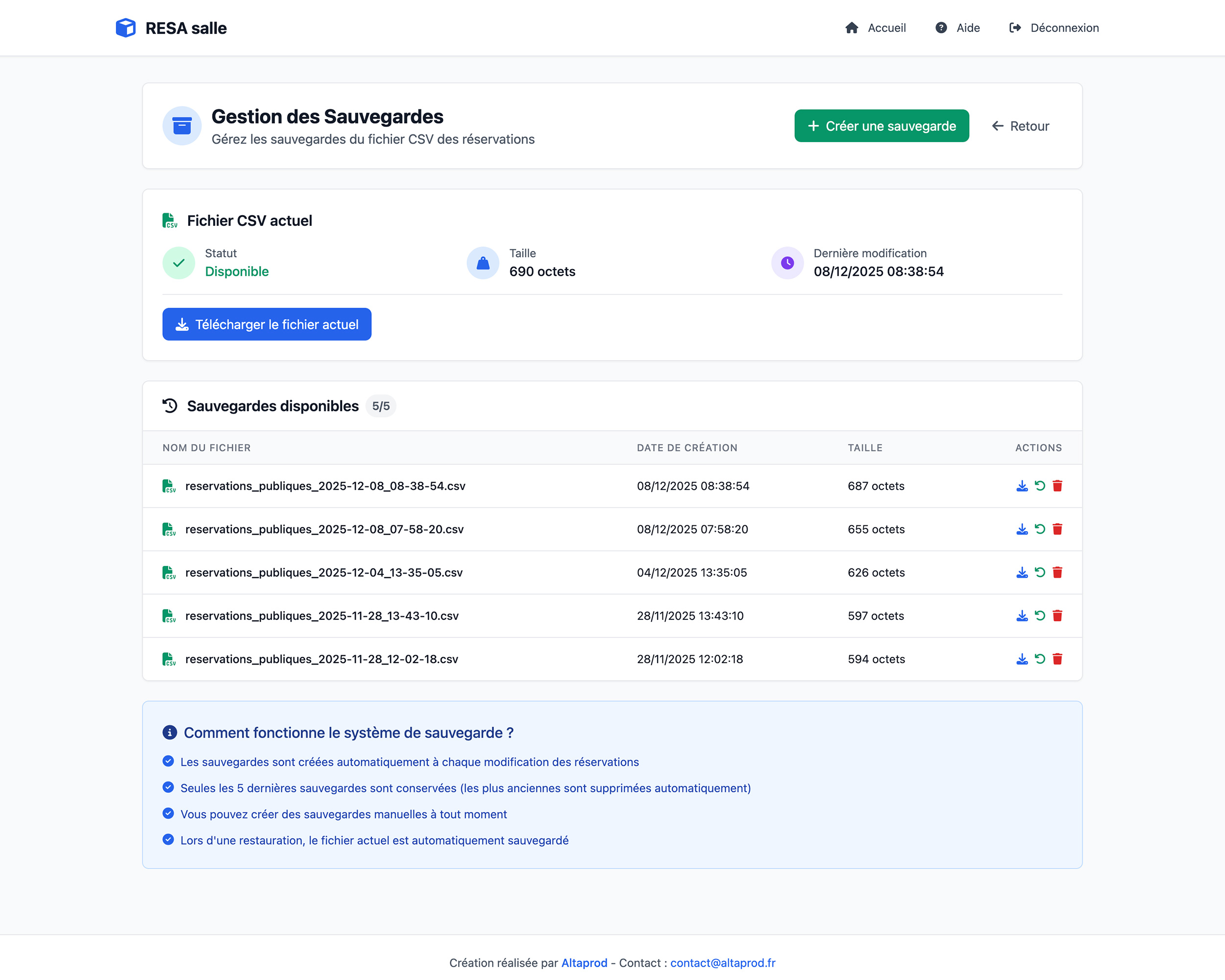
Task: Click the RESA salle logo
Action: click(171, 28)
